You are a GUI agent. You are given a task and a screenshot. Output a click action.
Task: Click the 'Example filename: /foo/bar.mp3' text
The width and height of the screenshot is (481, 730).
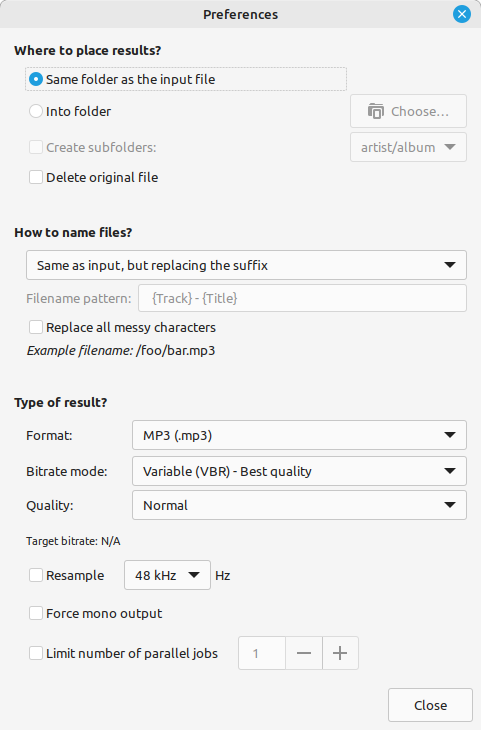(121, 351)
